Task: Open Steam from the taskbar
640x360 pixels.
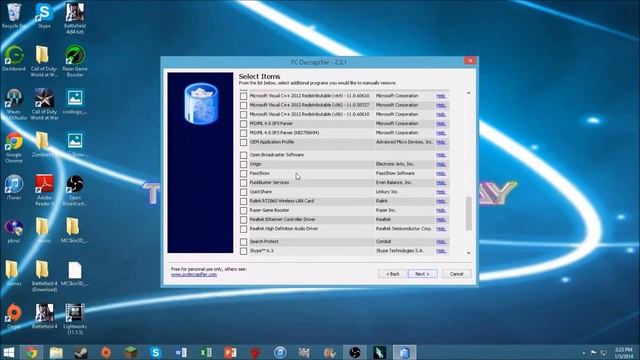Action: click(x=80, y=352)
